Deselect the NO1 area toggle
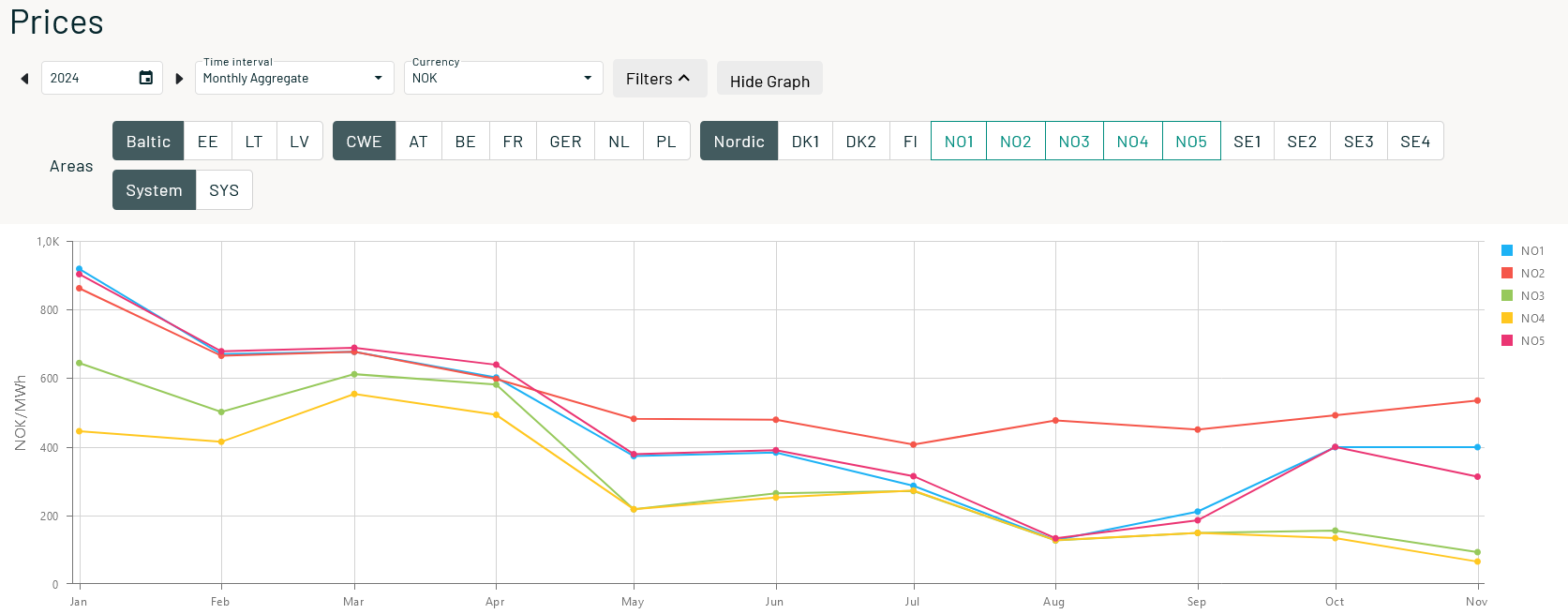This screenshot has width=1568, height=614. click(x=959, y=141)
